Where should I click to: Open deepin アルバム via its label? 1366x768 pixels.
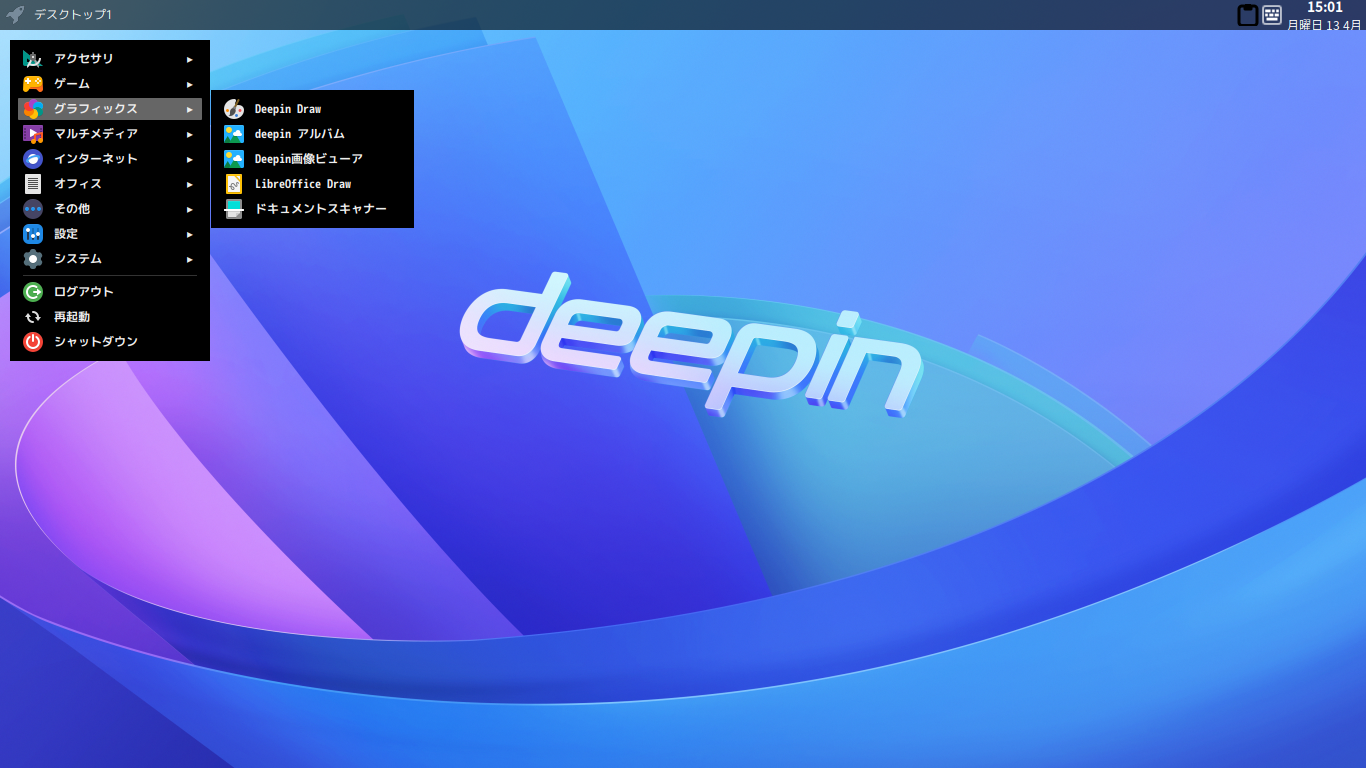pyautogui.click(x=300, y=134)
